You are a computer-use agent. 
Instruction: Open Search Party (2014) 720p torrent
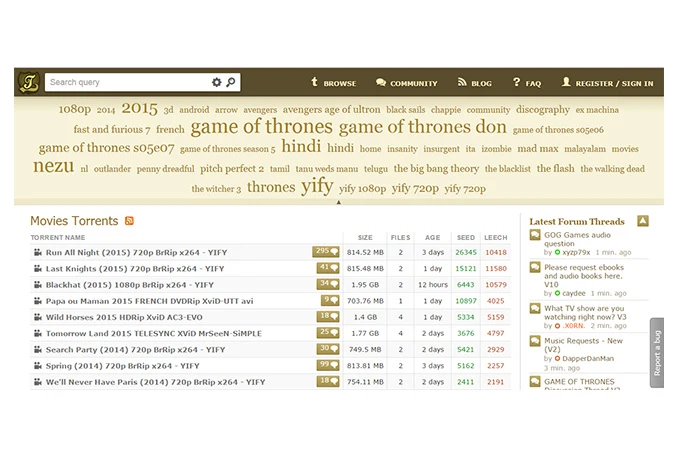[x=135, y=349]
